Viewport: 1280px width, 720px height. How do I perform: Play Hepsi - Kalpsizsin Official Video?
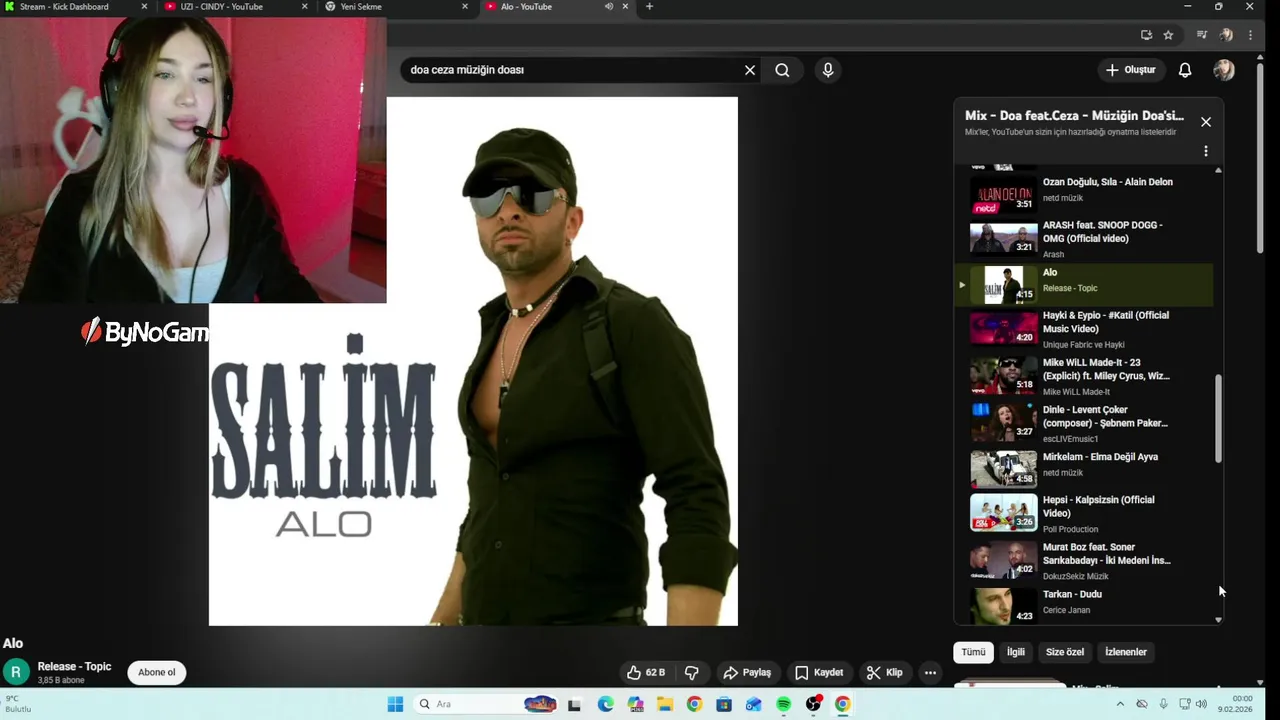click(1084, 513)
